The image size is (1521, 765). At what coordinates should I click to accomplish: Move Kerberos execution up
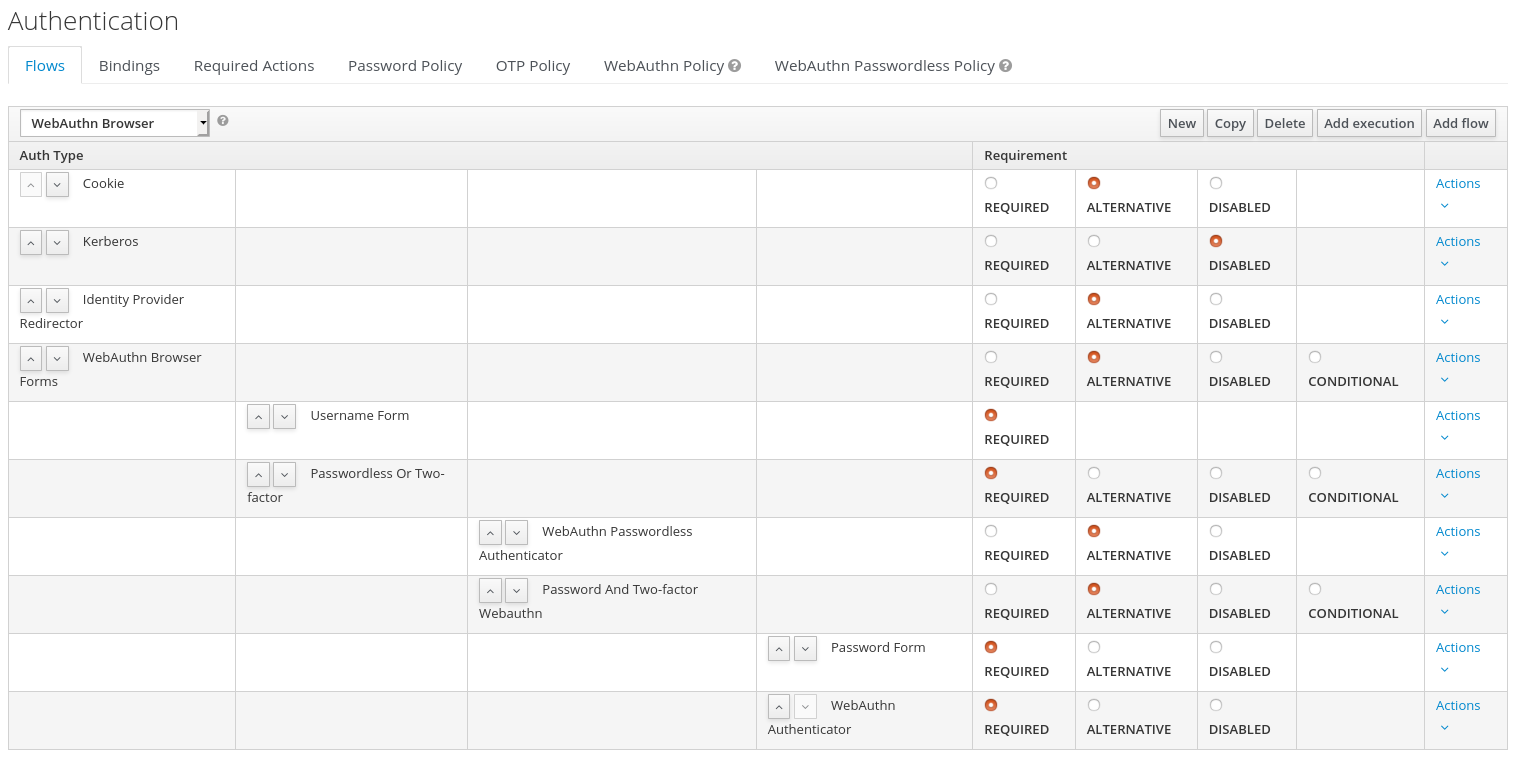coord(31,242)
